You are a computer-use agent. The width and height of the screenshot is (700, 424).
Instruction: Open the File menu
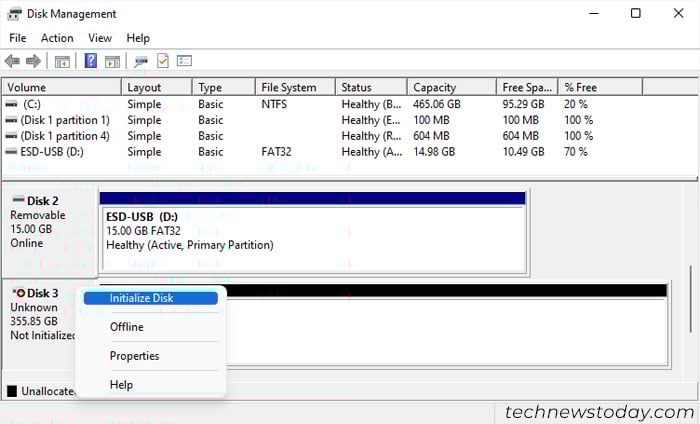[x=18, y=38]
